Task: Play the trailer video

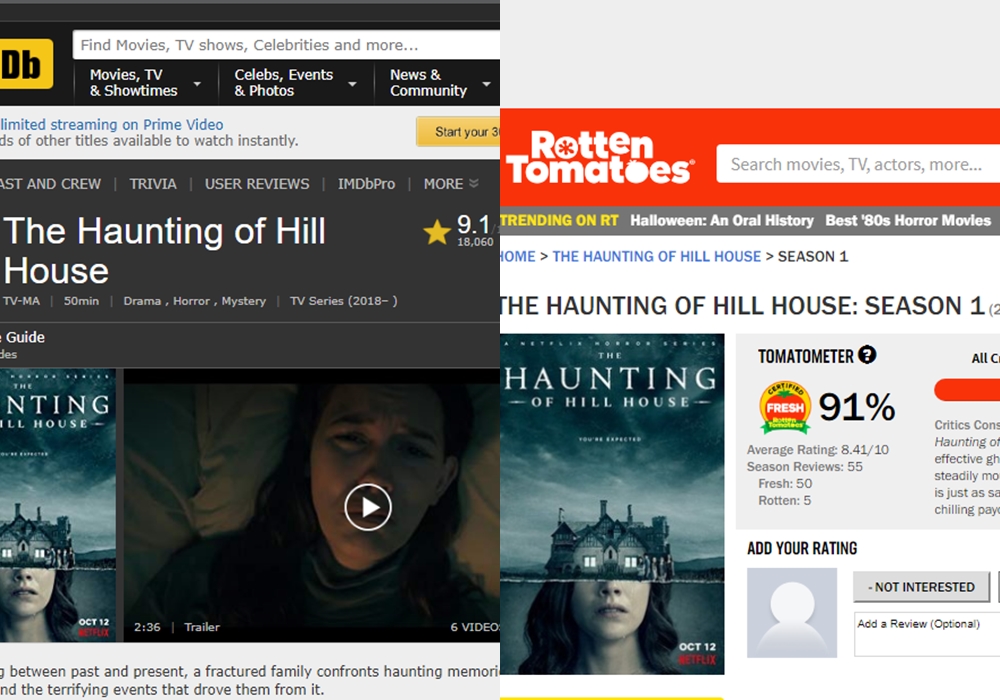Action: click(368, 507)
